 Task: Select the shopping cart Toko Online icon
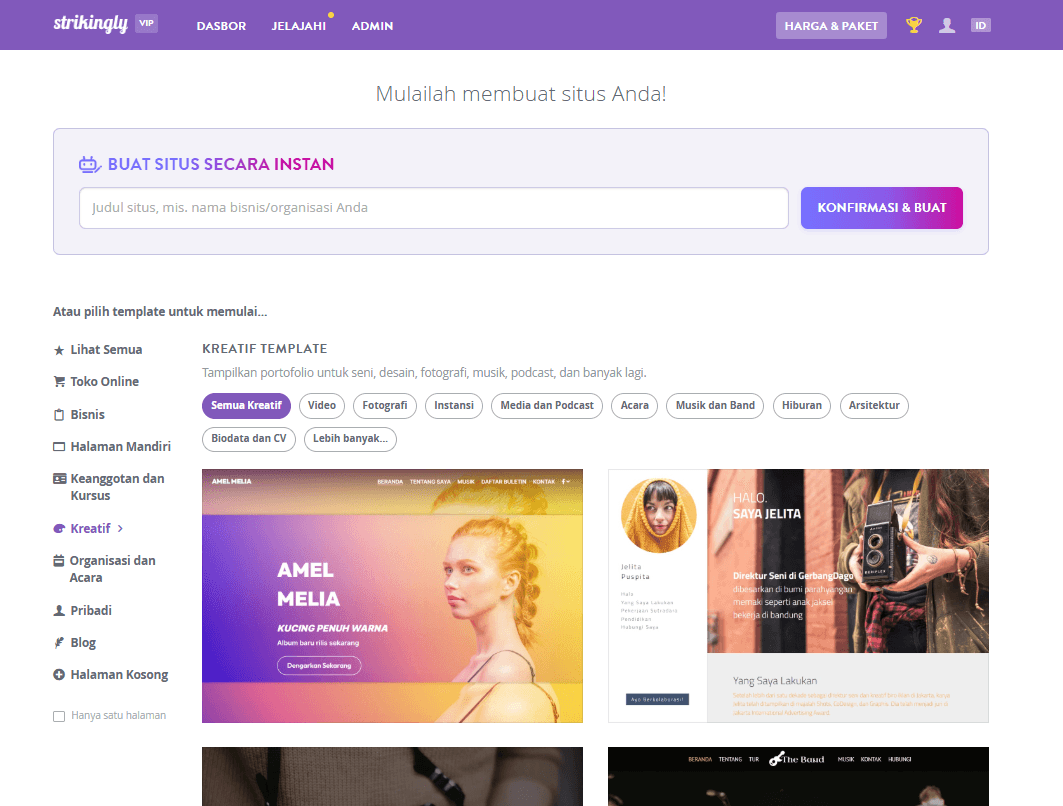[59, 381]
